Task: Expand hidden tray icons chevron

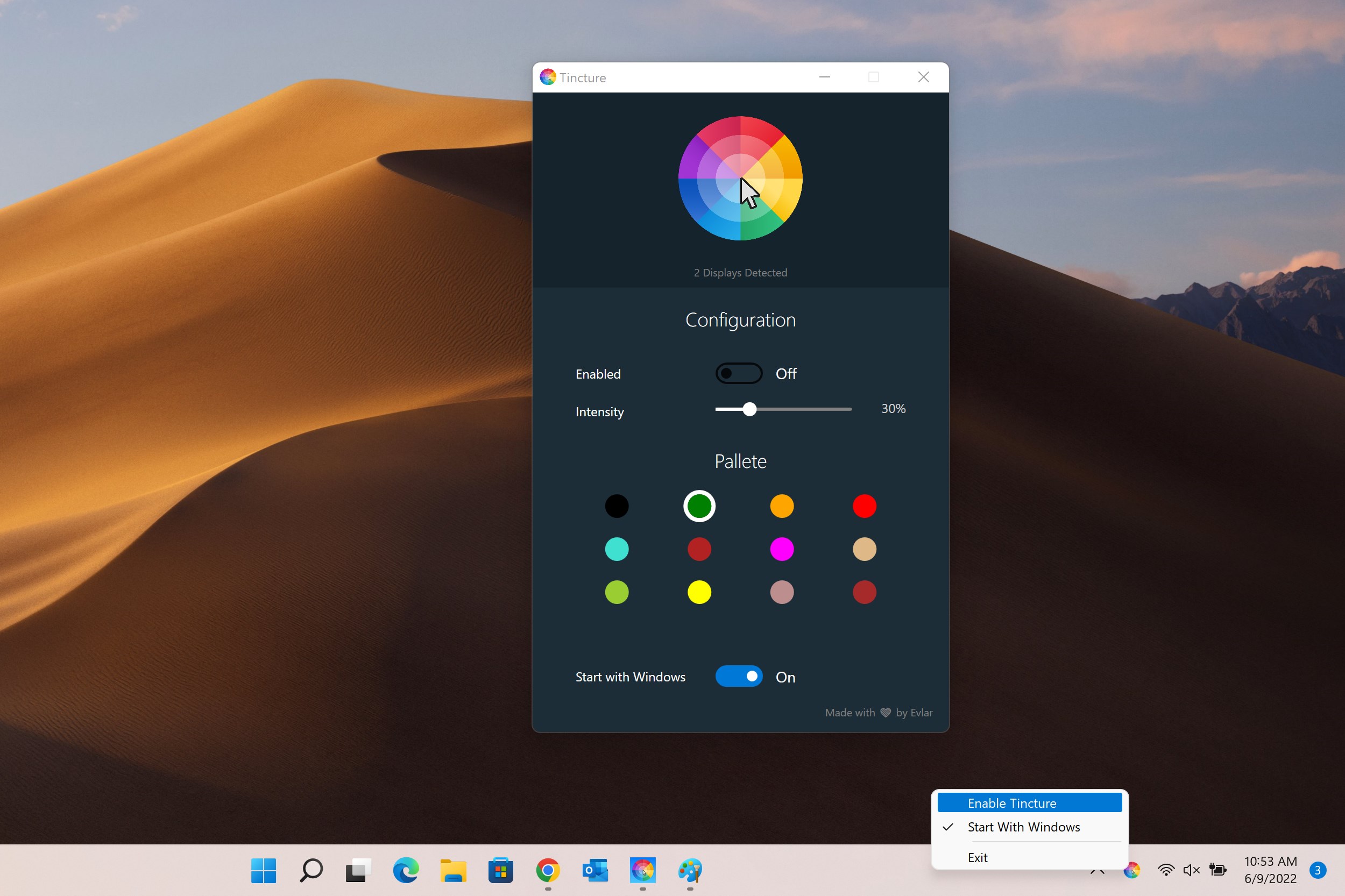Action: click(1097, 872)
